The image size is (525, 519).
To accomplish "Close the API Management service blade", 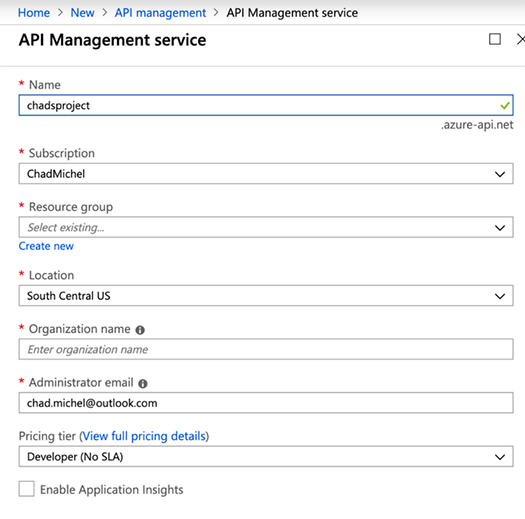I will pyautogui.click(x=520, y=39).
